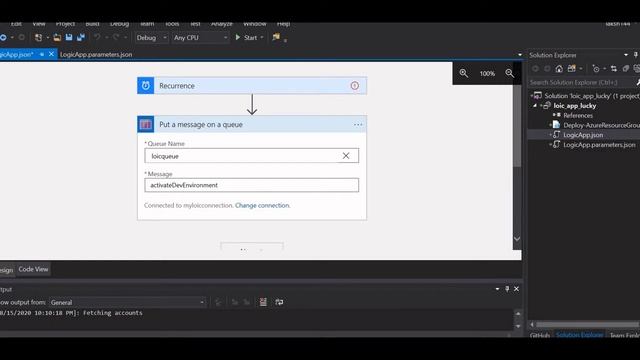The width and height of the screenshot is (640, 360).
Task: Click the Solution Explorer horizontal scrollbar thumb
Action: point(588,324)
